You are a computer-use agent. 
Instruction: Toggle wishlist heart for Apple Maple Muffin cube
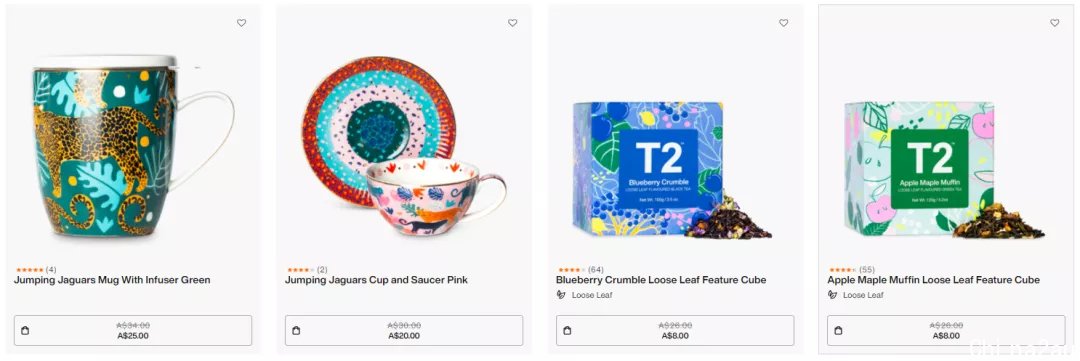click(x=1055, y=23)
